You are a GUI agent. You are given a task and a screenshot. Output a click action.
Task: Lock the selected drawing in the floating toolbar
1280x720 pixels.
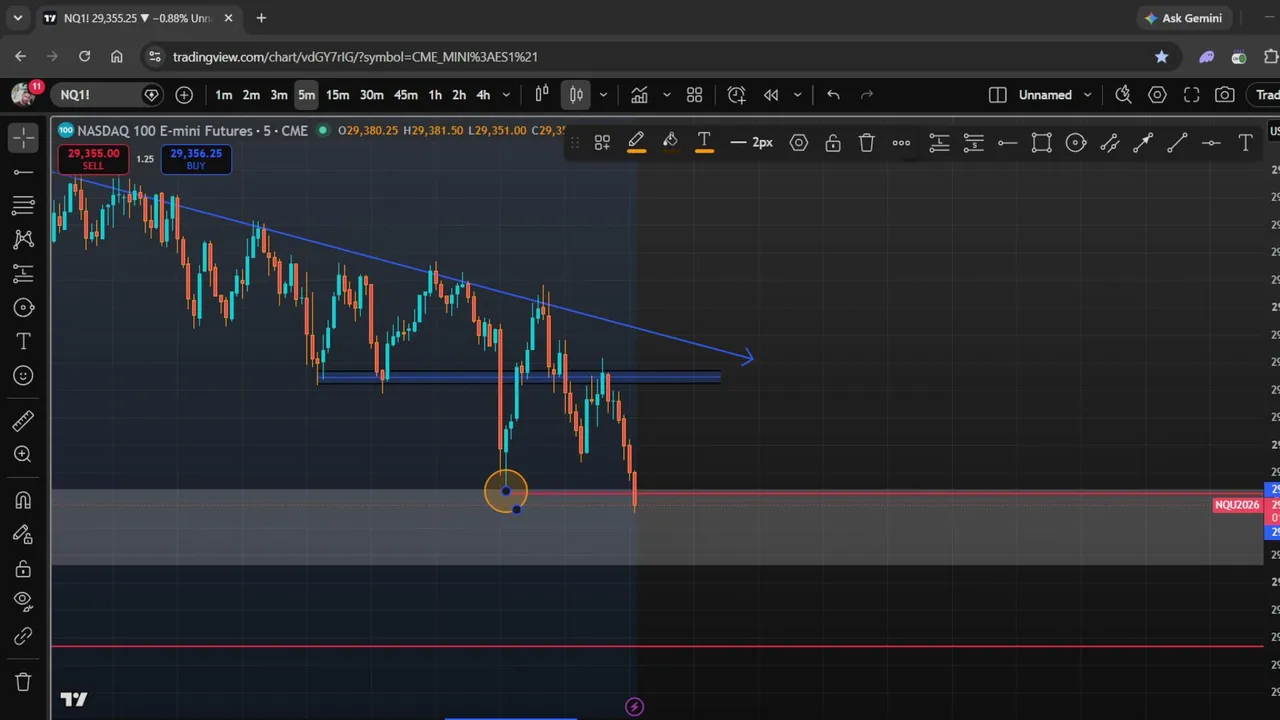(833, 143)
